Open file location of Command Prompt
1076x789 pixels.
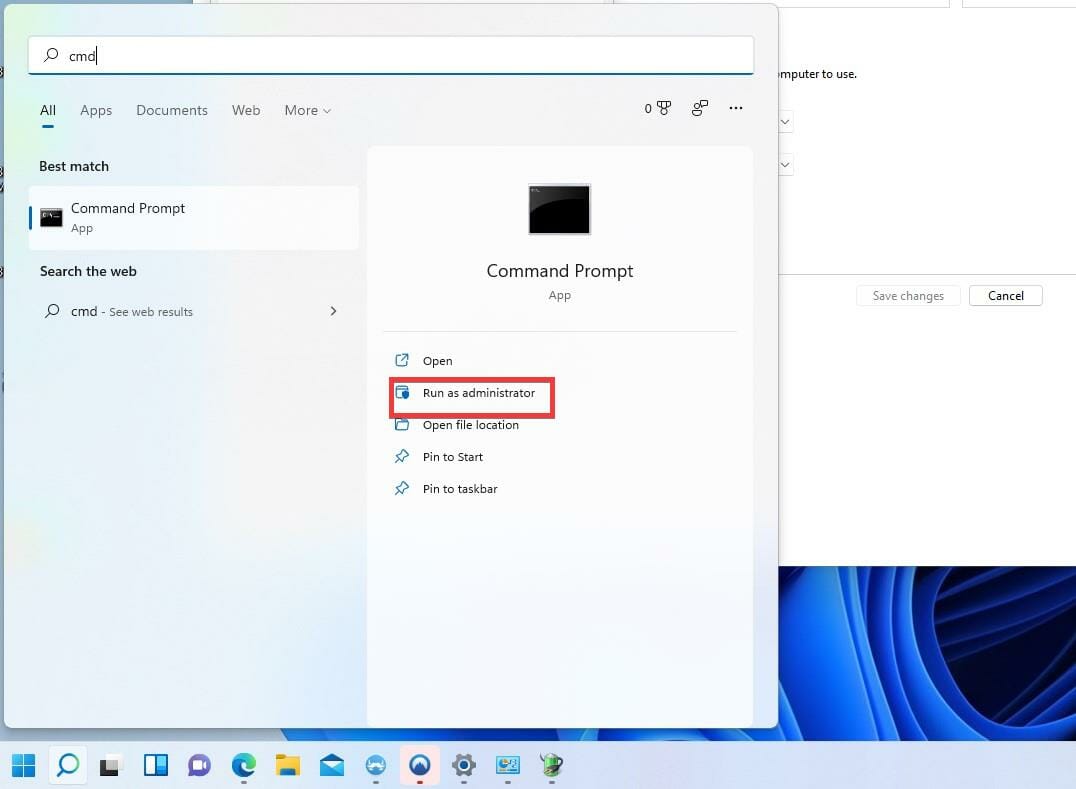pyautogui.click(x=471, y=424)
